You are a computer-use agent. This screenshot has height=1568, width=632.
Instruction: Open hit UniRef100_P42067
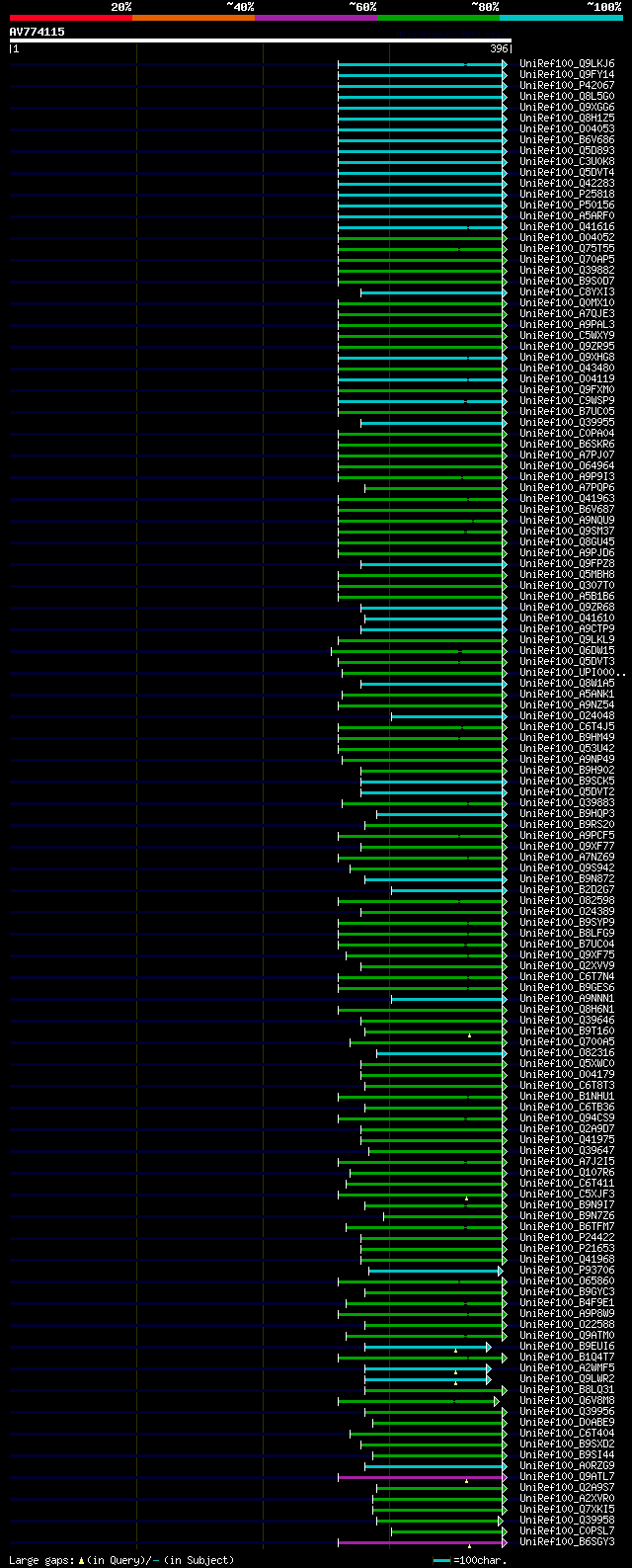coord(567,85)
